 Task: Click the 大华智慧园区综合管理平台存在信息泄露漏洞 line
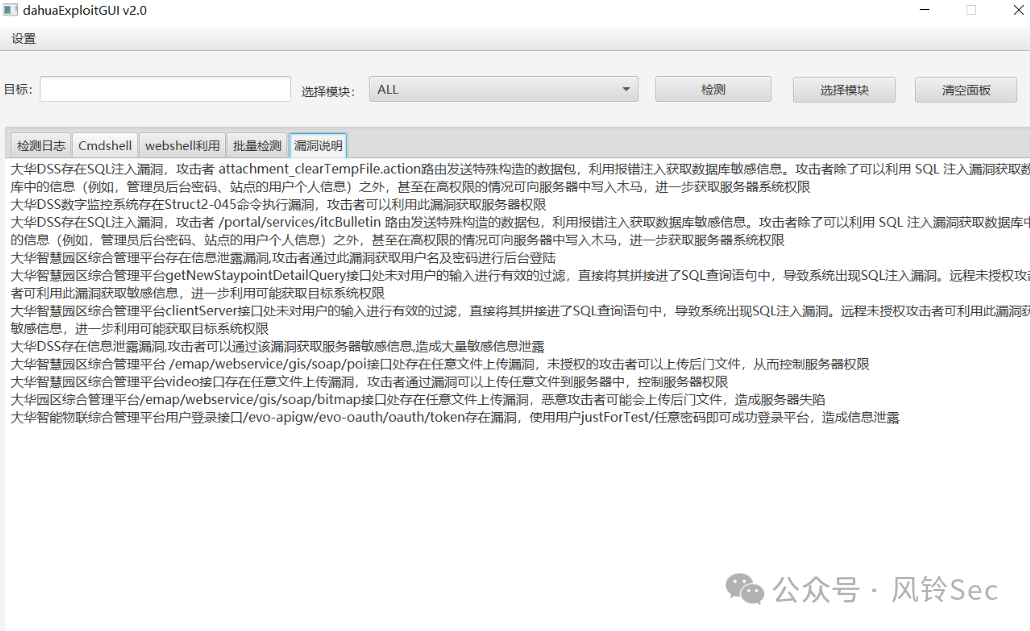(x=283, y=258)
